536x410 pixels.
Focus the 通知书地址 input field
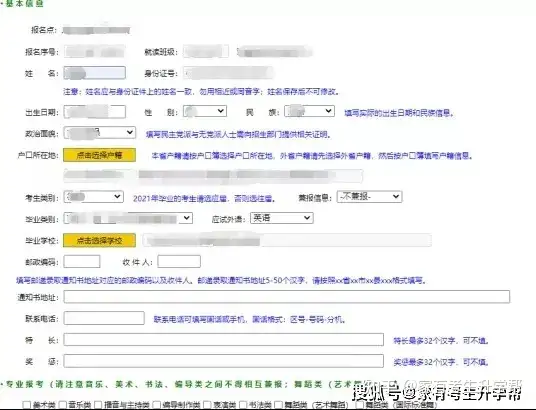287,296
